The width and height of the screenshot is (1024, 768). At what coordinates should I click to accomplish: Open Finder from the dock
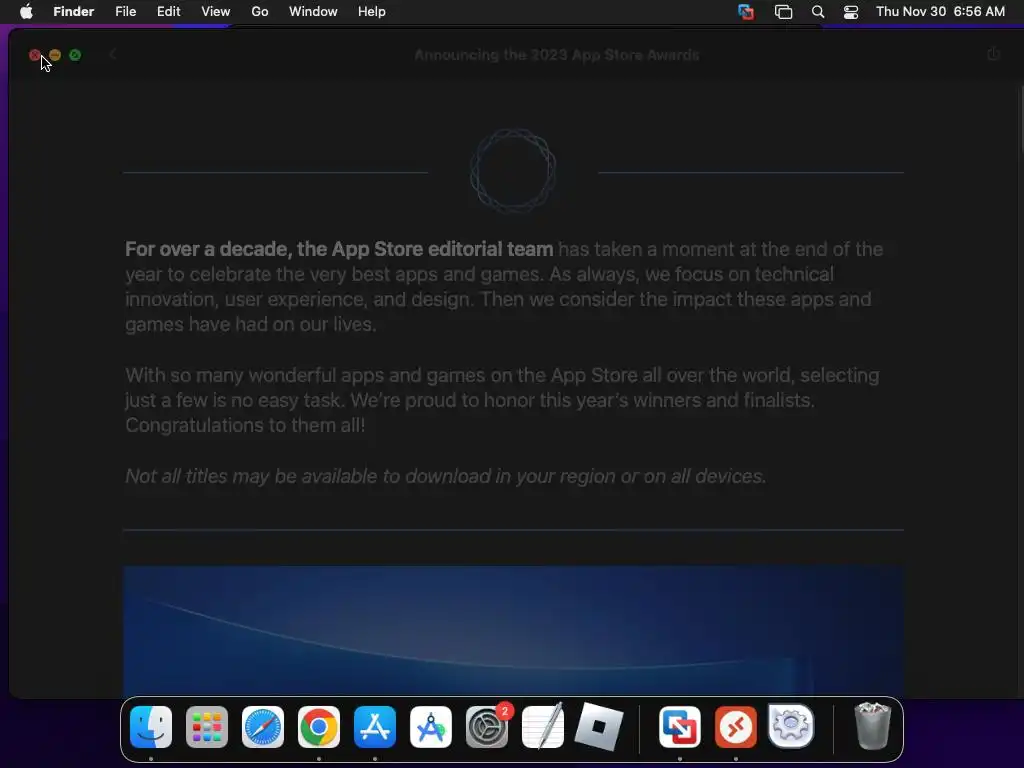click(151, 727)
